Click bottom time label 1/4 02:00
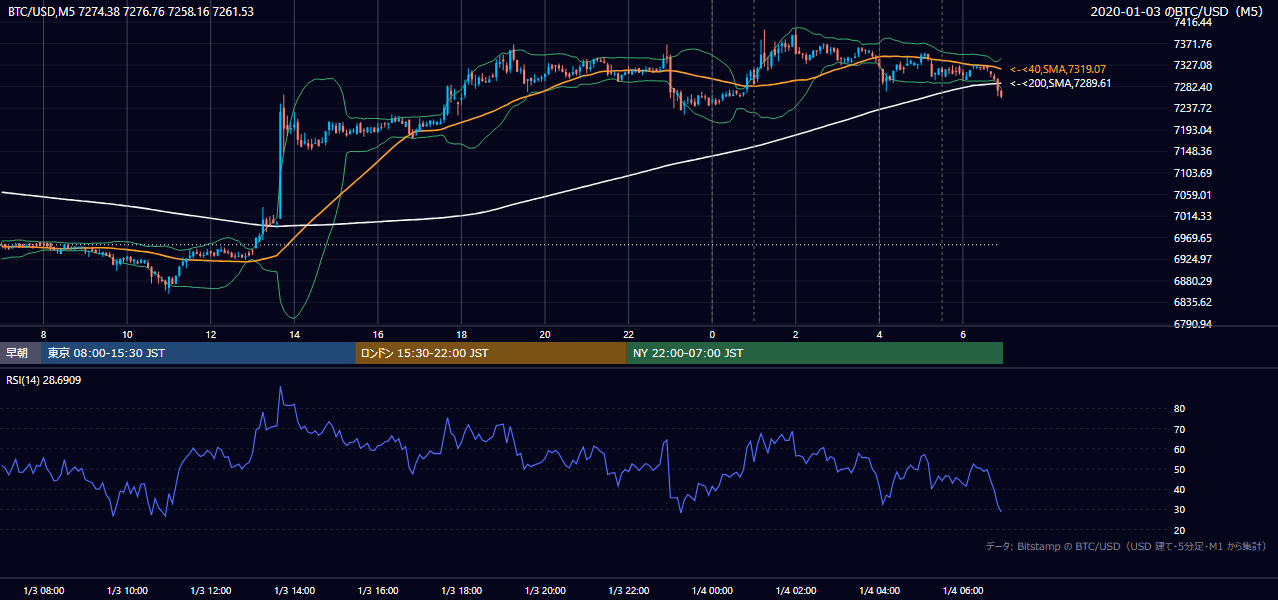The height and width of the screenshot is (600, 1278). pos(795,591)
